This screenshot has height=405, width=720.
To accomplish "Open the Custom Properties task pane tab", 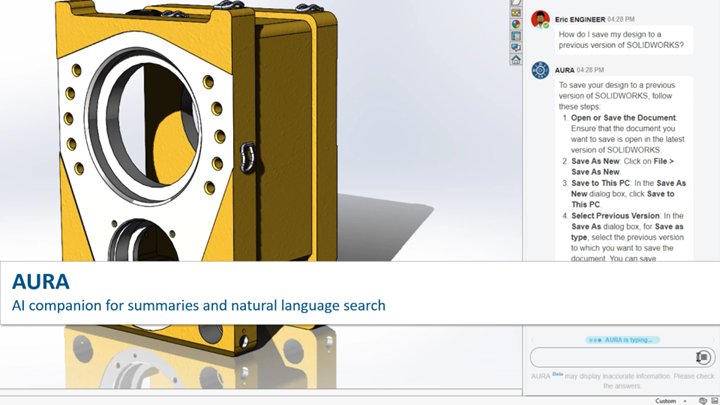I will (x=516, y=36).
